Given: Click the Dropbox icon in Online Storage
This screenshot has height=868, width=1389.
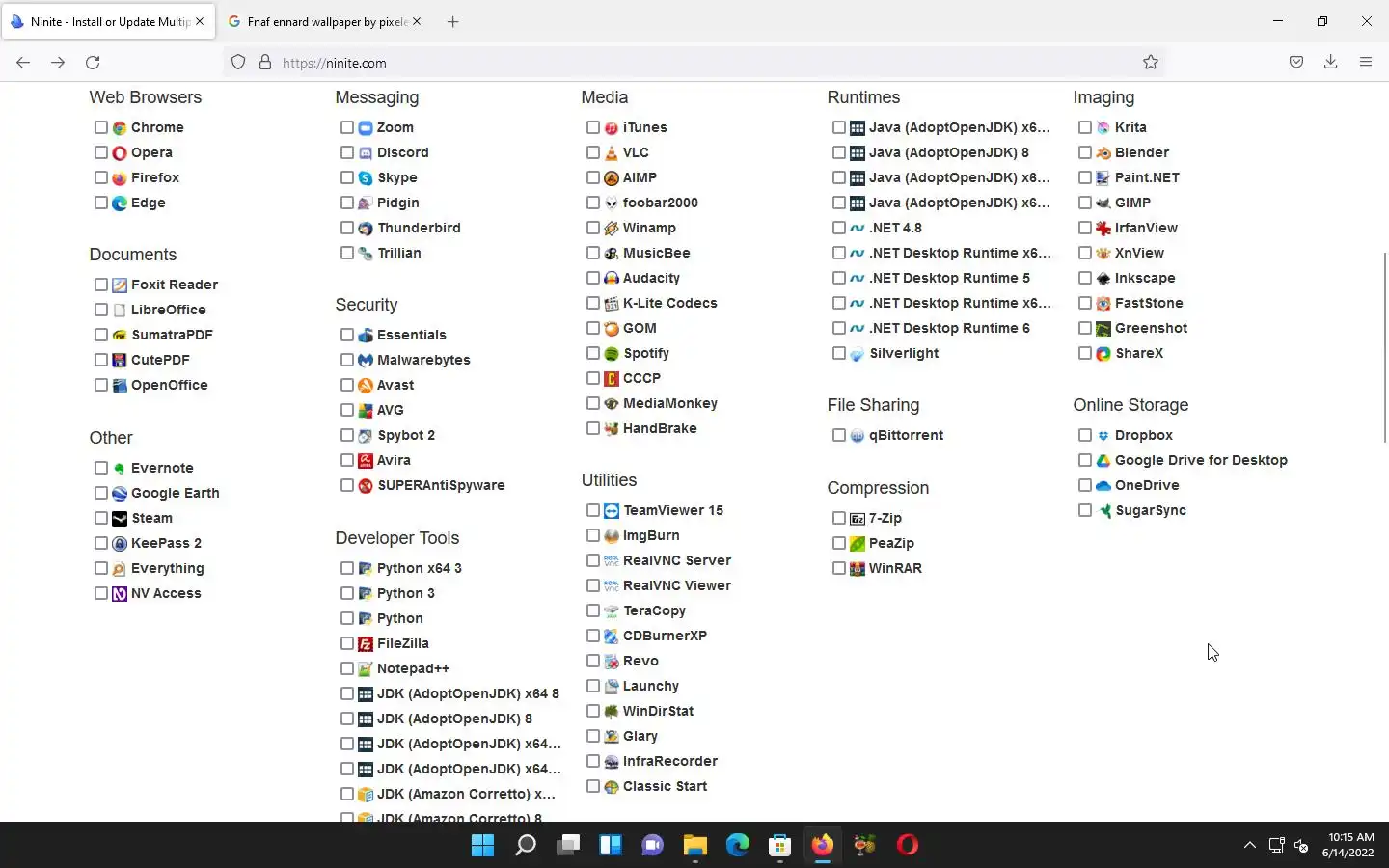Looking at the screenshot, I should pyautogui.click(x=1103, y=435).
